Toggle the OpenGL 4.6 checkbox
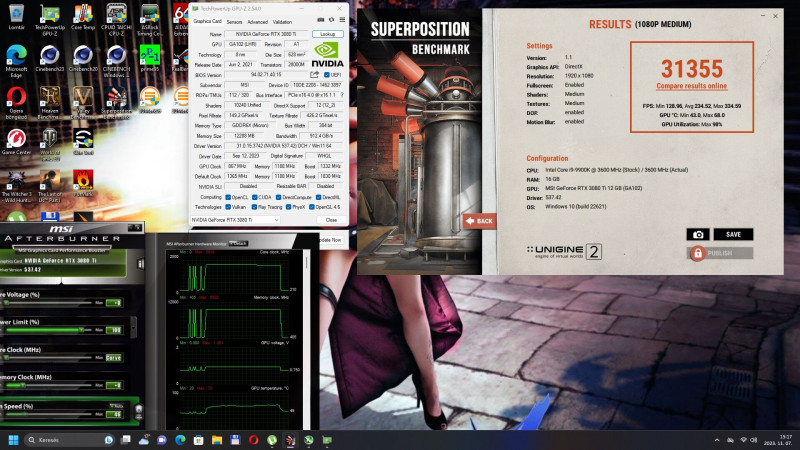 [x=311, y=207]
